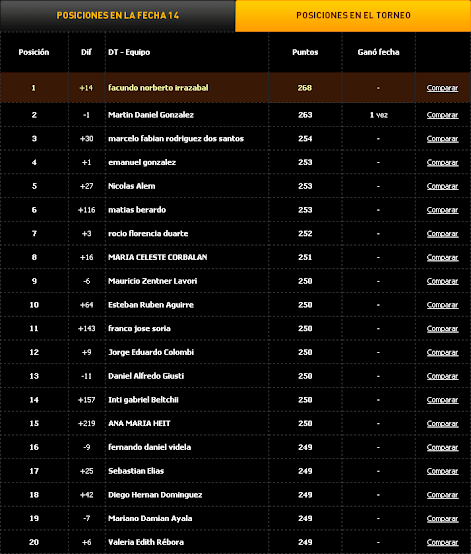Click the name Diego Hernan Dominguez
The width and height of the screenshot is (471, 554).
(155, 495)
